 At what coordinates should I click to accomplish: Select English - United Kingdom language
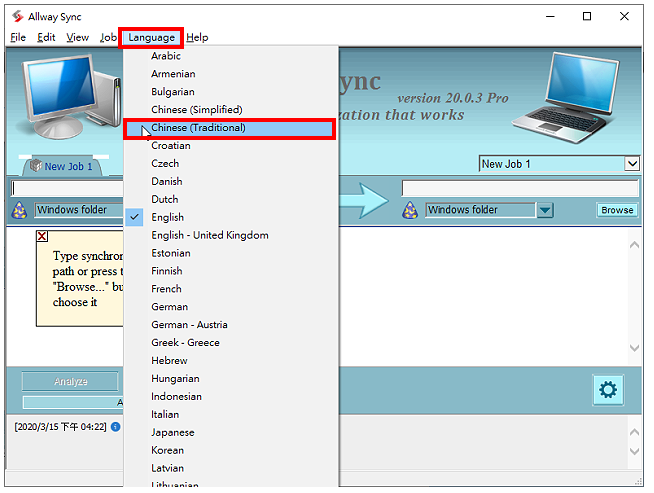(231, 235)
